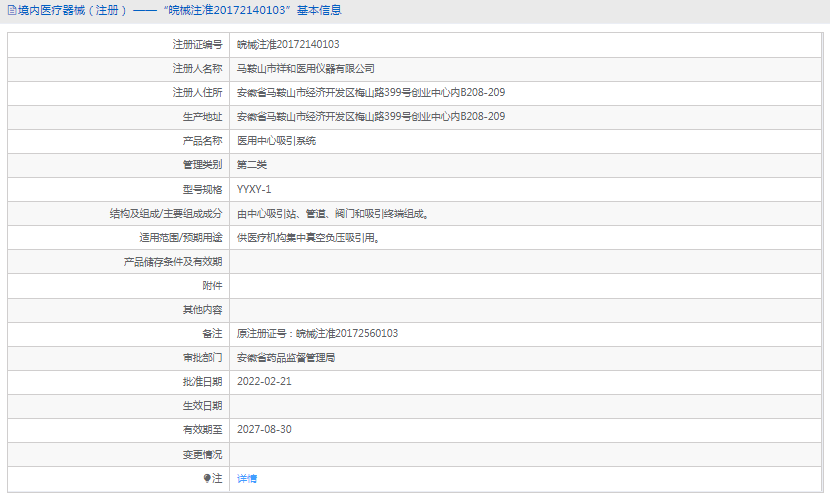
Task: Click the document icon before 境内医疗器械 title
Action: coord(12,10)
